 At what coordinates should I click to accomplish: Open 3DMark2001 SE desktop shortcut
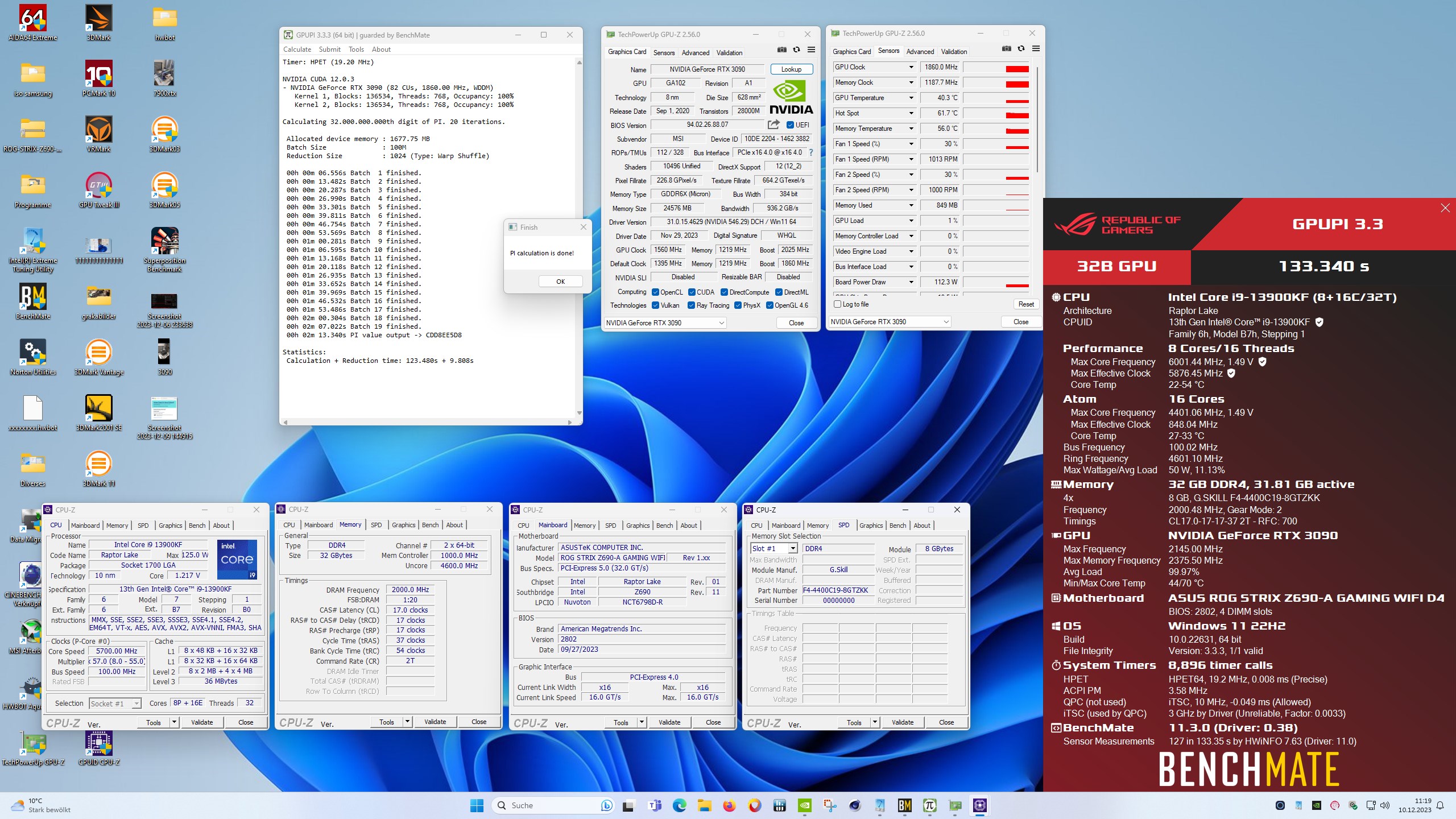[99, 413]
